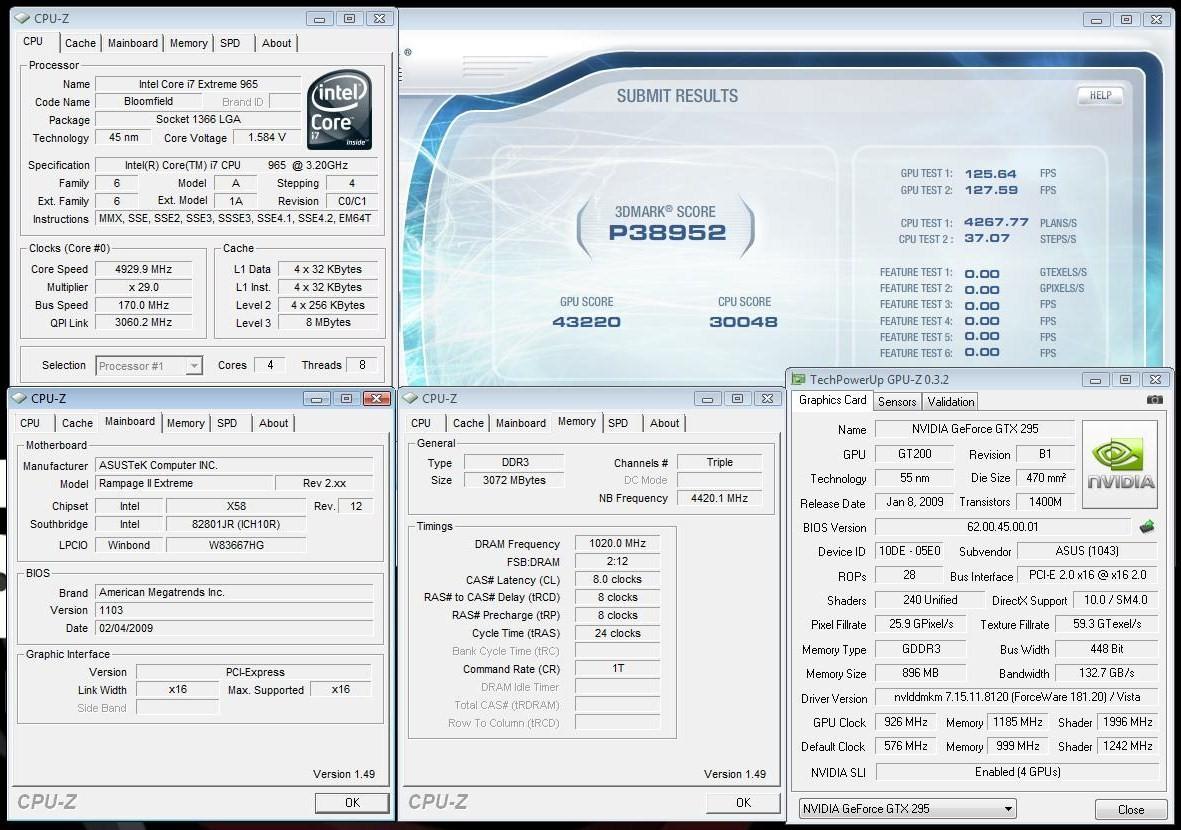Click the CPU-Z icon in the Memory window title
Screen dimensions: 1181x830
[410, 398]
